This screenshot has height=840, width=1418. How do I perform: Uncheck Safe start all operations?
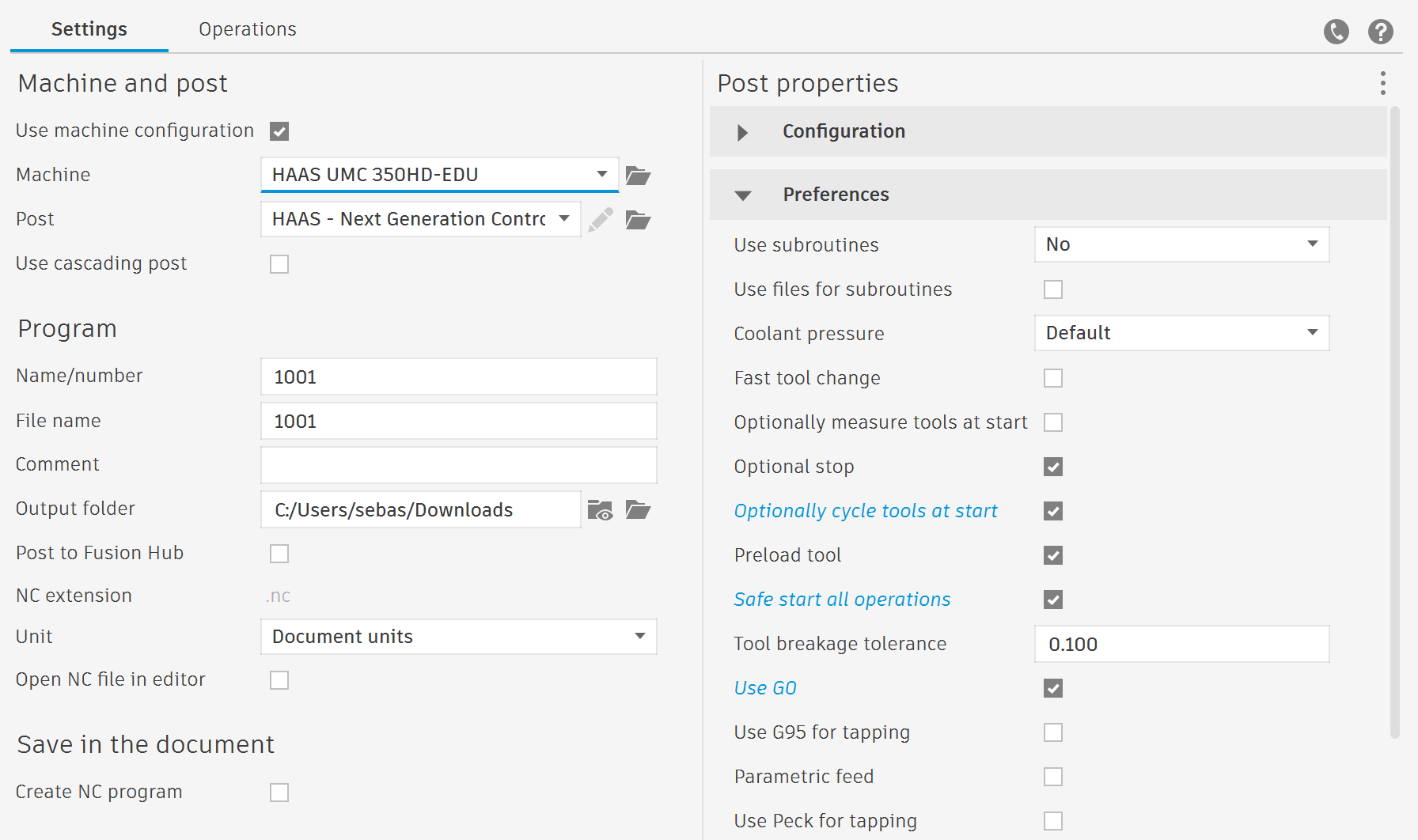click(x=1053, y=600)
